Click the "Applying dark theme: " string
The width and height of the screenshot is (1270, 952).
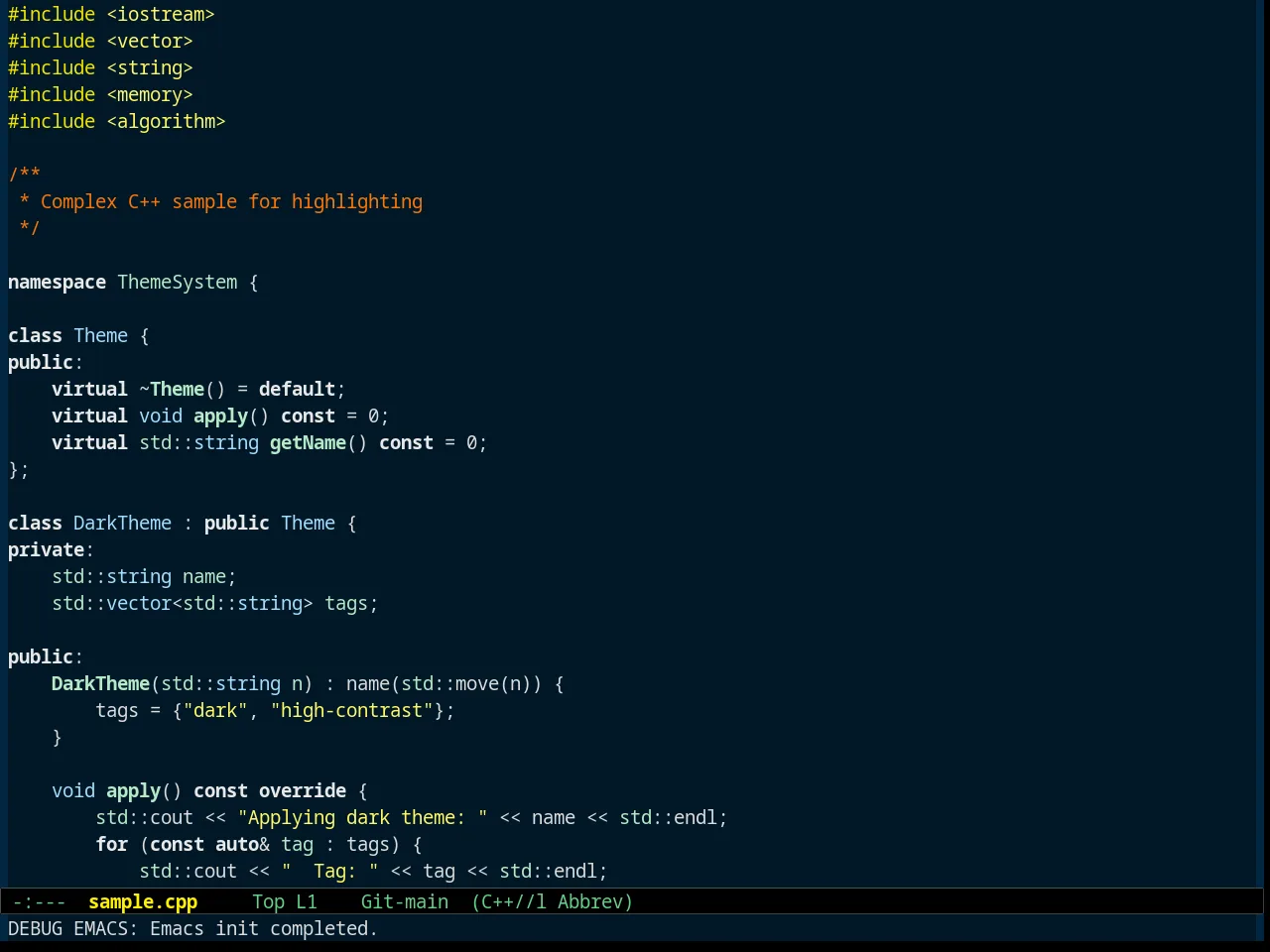[362, 817]
